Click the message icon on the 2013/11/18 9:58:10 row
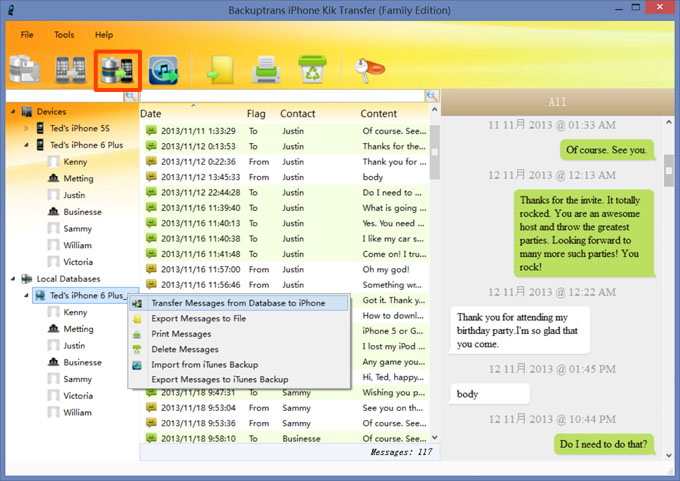The image size is (680, 481). (x=151, y=438)
